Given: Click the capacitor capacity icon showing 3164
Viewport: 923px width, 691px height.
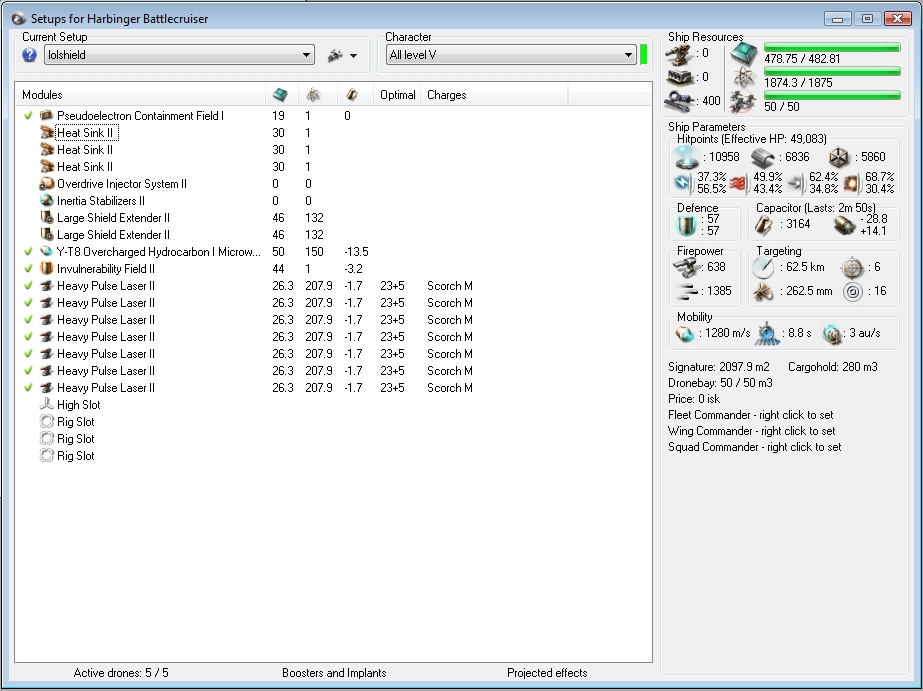Looking at the screenshot, I should point(763,224).
